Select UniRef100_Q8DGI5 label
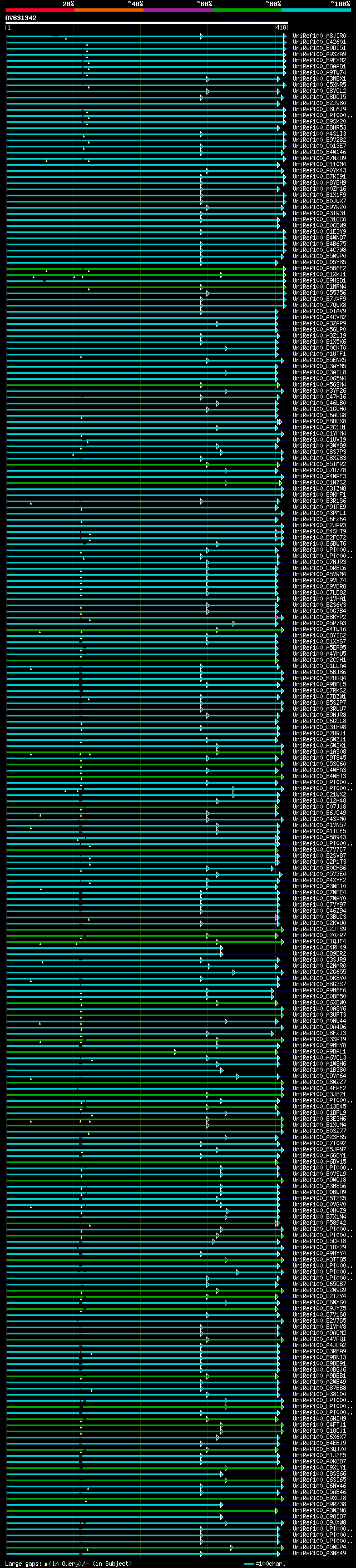356x1568 pixels. pyautogui.click(x=319, y=97)
